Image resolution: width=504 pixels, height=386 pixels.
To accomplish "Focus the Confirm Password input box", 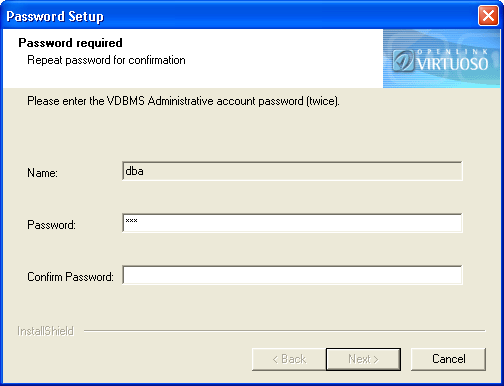I will 292,275.
